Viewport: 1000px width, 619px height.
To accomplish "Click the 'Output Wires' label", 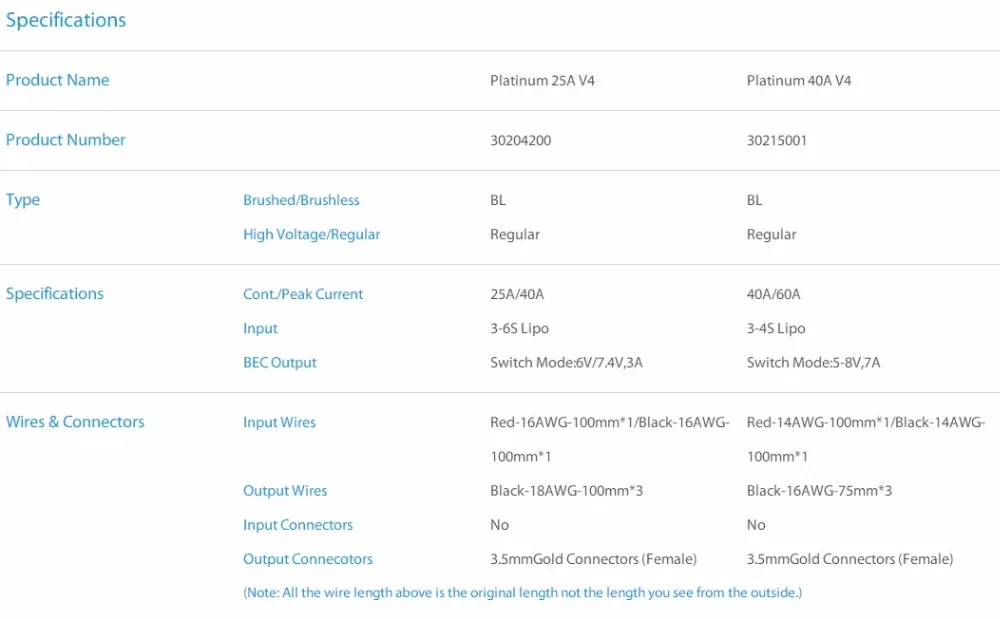I will [285, 491].
